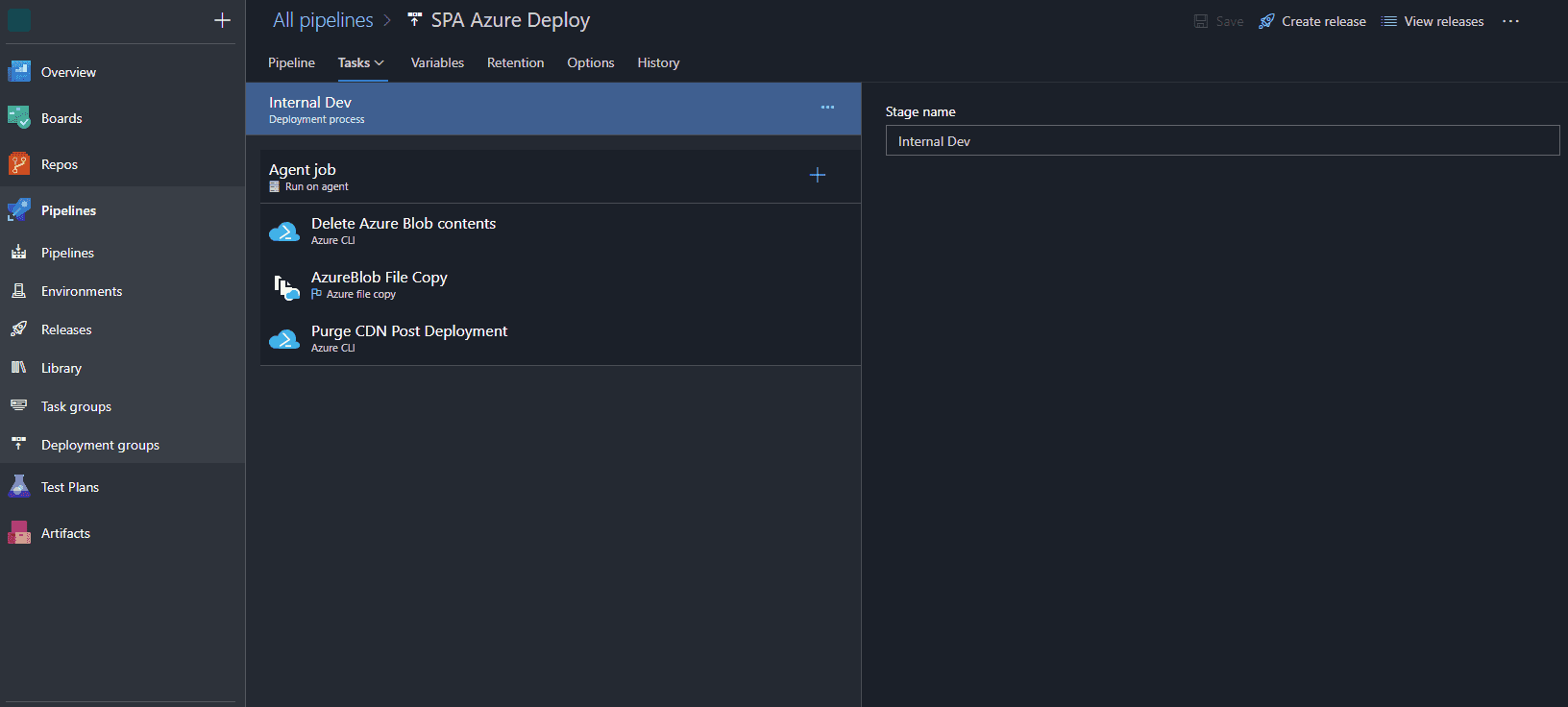This screenshot has width=1568, height=707.
Task: Click the Run on agent subtitle
Action: 316,186
